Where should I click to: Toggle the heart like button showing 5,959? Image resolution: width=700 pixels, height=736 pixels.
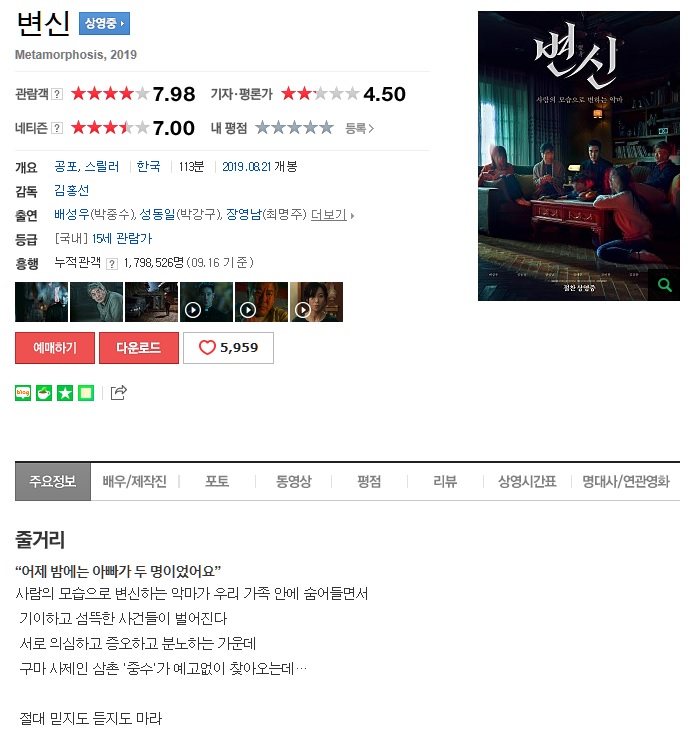(x=228, y=348)
